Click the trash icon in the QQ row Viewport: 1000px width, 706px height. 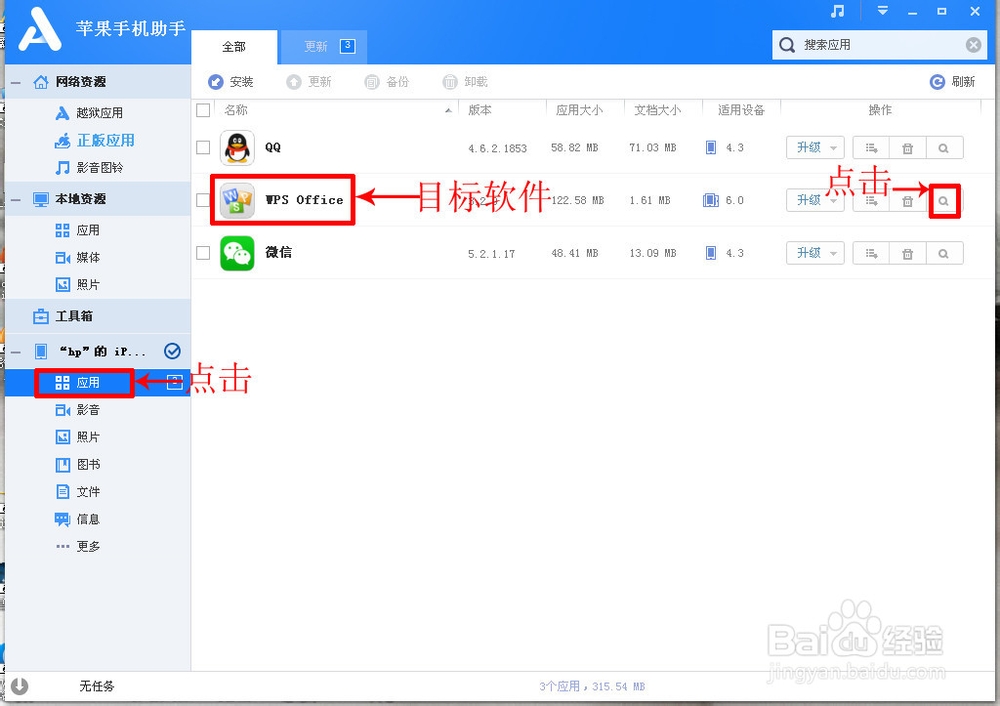907,147
